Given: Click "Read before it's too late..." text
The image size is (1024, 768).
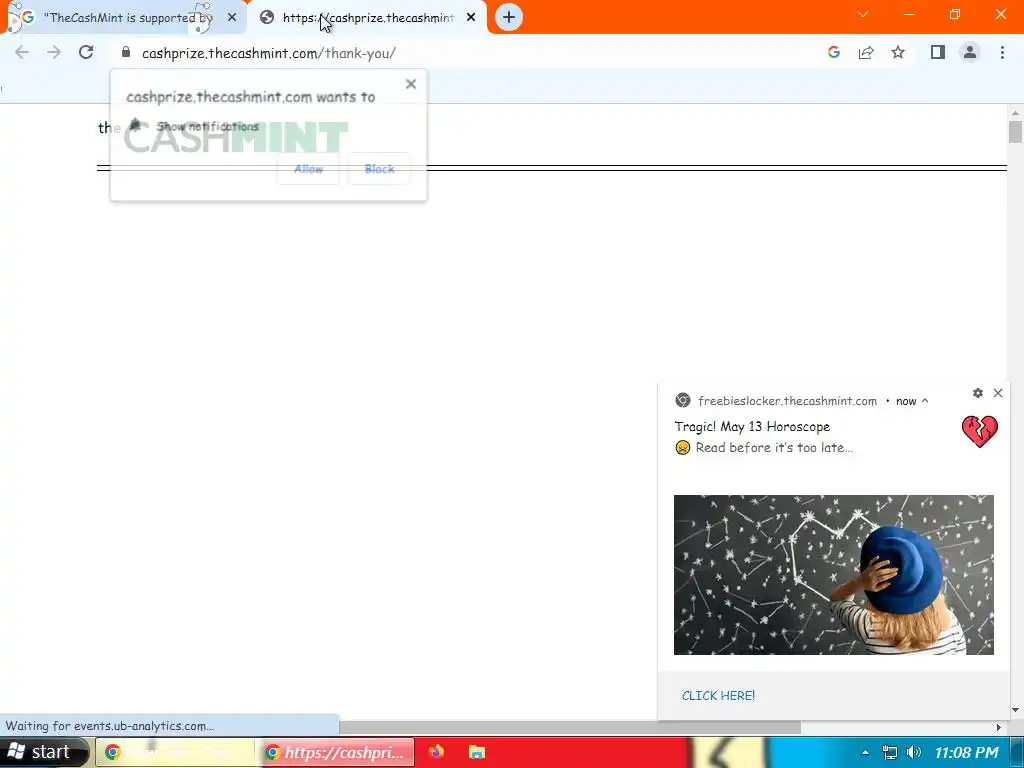Looking at the screenshot, I should [x=774, y=447].
